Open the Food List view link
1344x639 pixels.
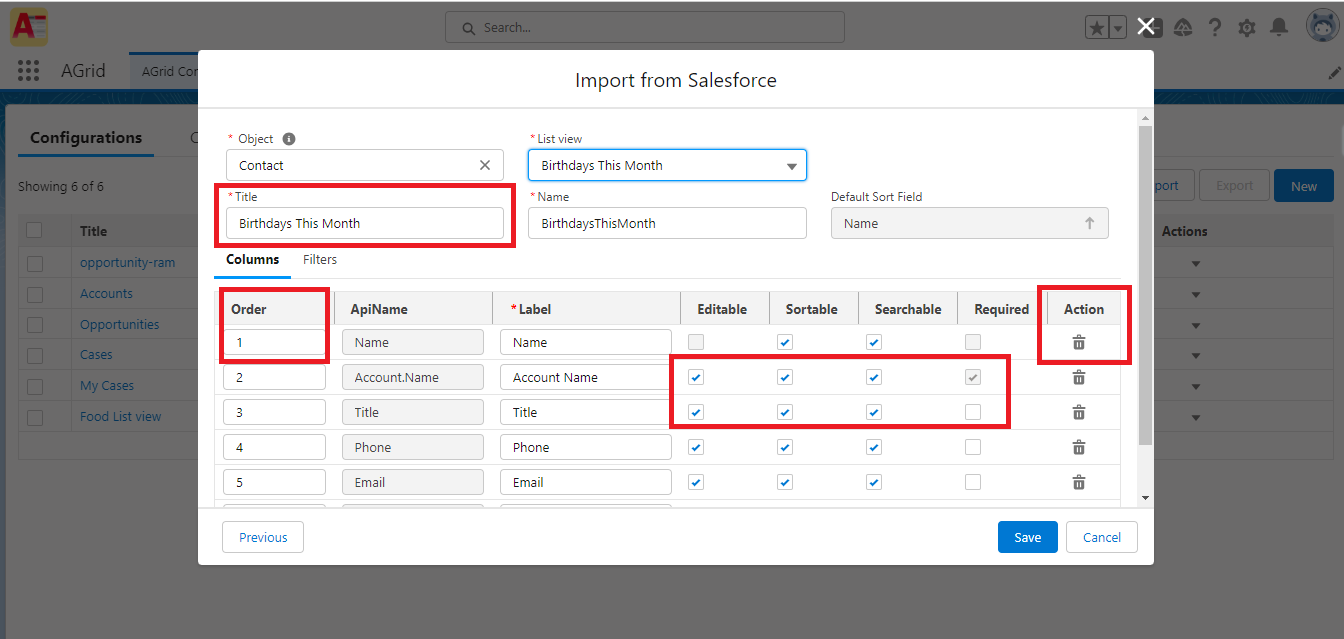tap(120, 417)
